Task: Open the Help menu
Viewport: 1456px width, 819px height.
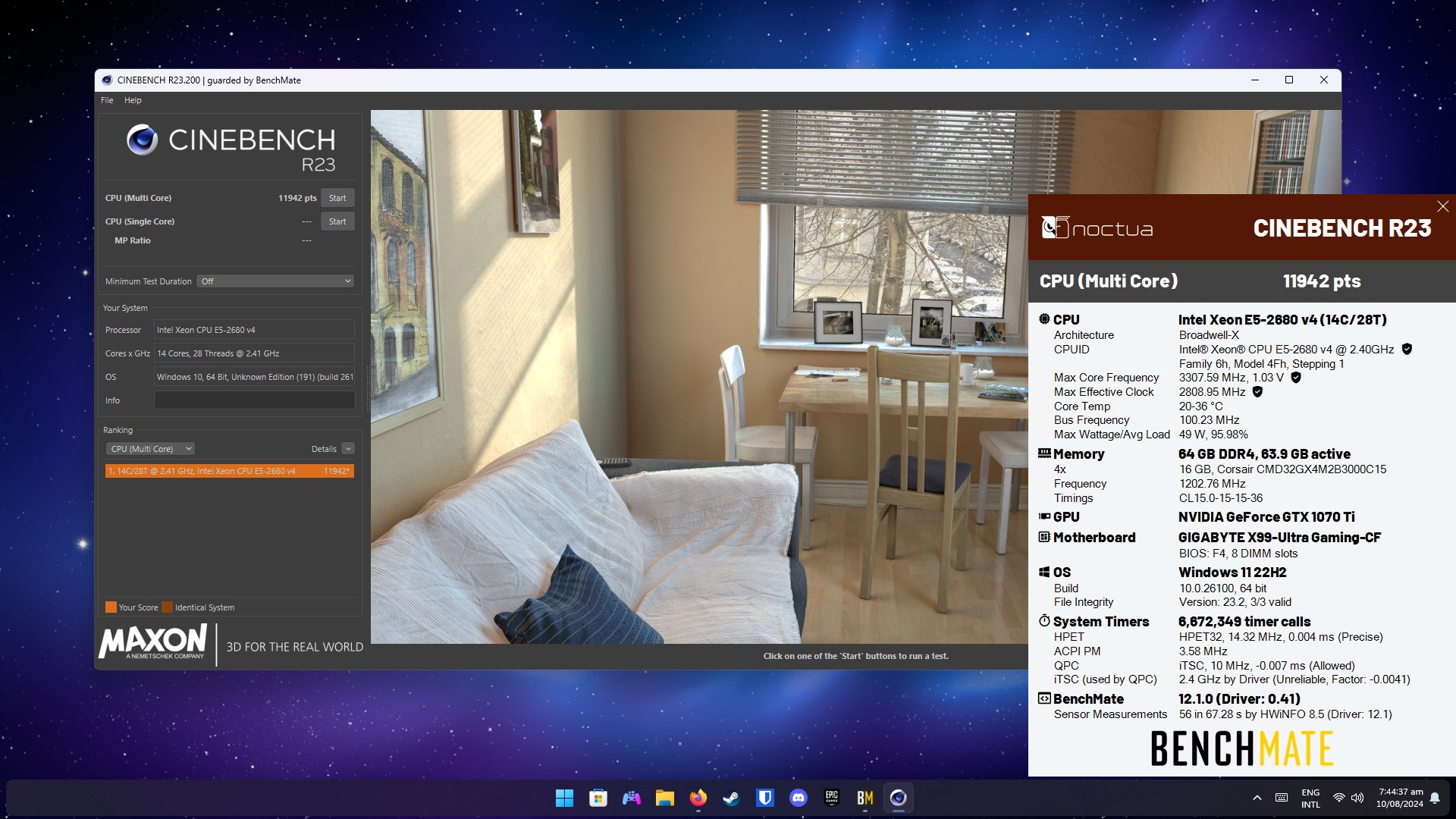Action: pos(133,100)
